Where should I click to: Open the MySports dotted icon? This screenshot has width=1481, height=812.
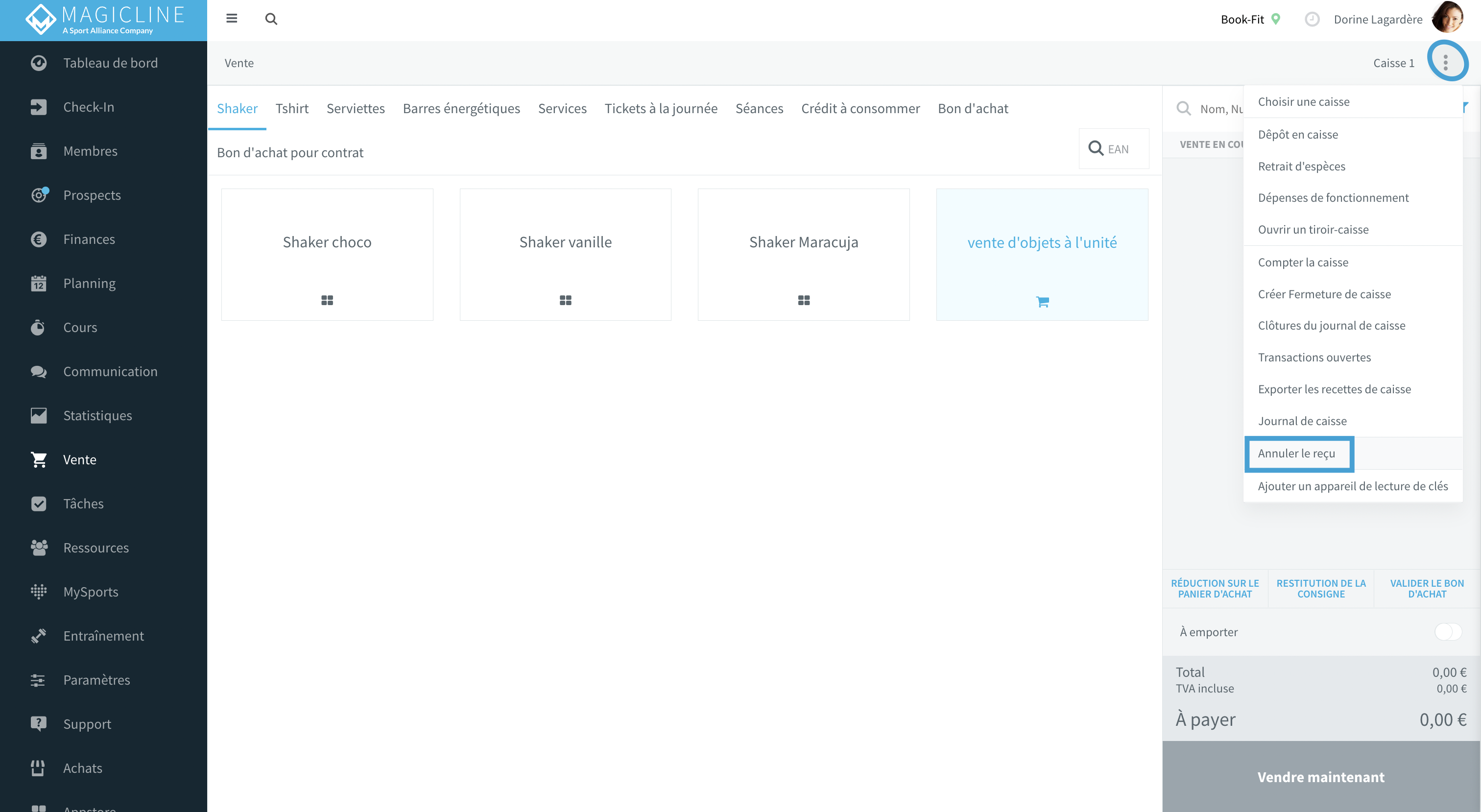39,592
